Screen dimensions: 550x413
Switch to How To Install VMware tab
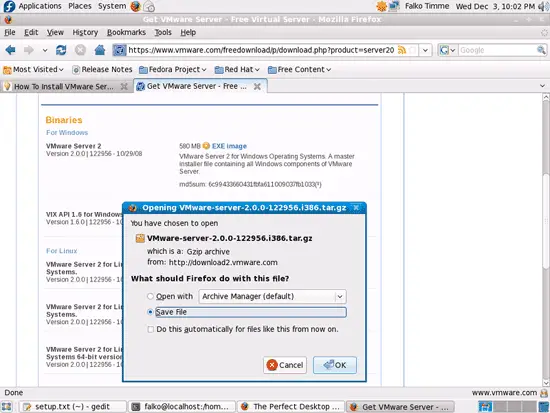pyautogui.click(x=63, y=86)
